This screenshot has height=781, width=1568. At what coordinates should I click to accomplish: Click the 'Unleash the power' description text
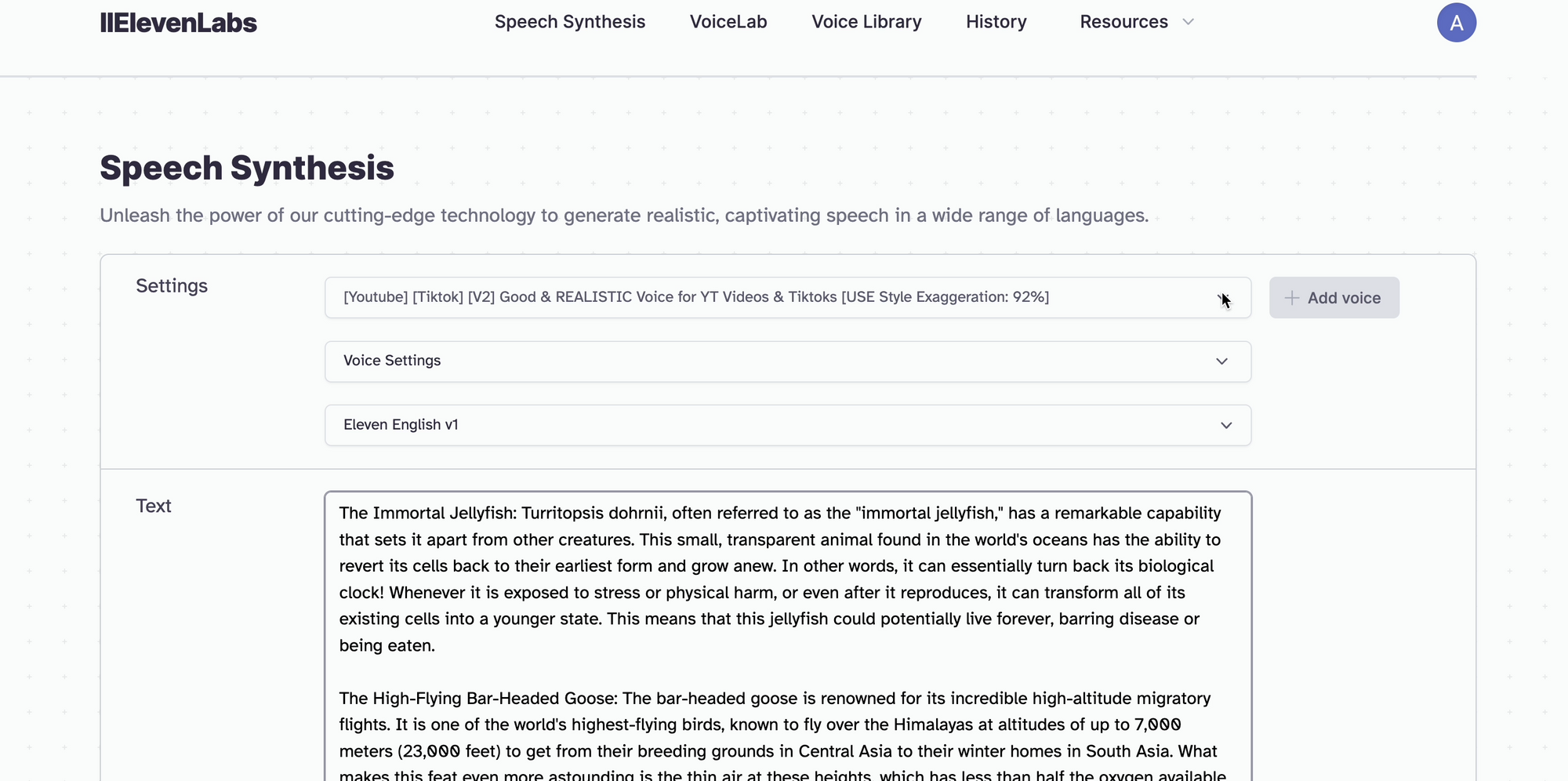(x=624, y=216)
